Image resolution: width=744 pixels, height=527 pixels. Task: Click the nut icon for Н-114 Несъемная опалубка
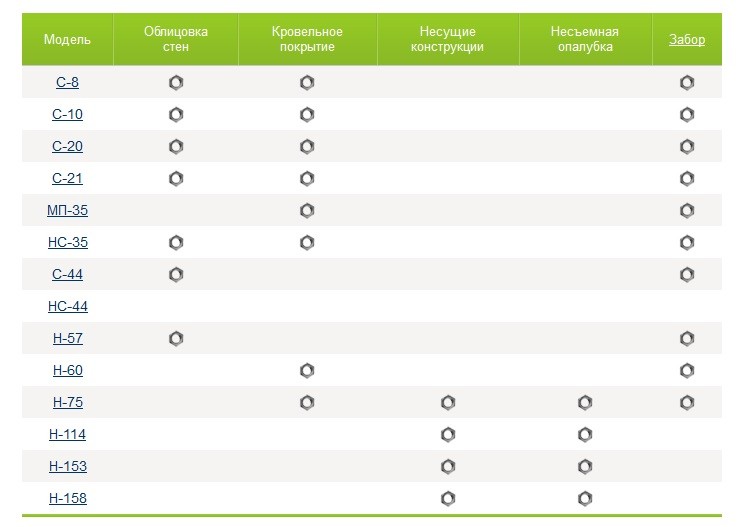(x=585, y=435)
